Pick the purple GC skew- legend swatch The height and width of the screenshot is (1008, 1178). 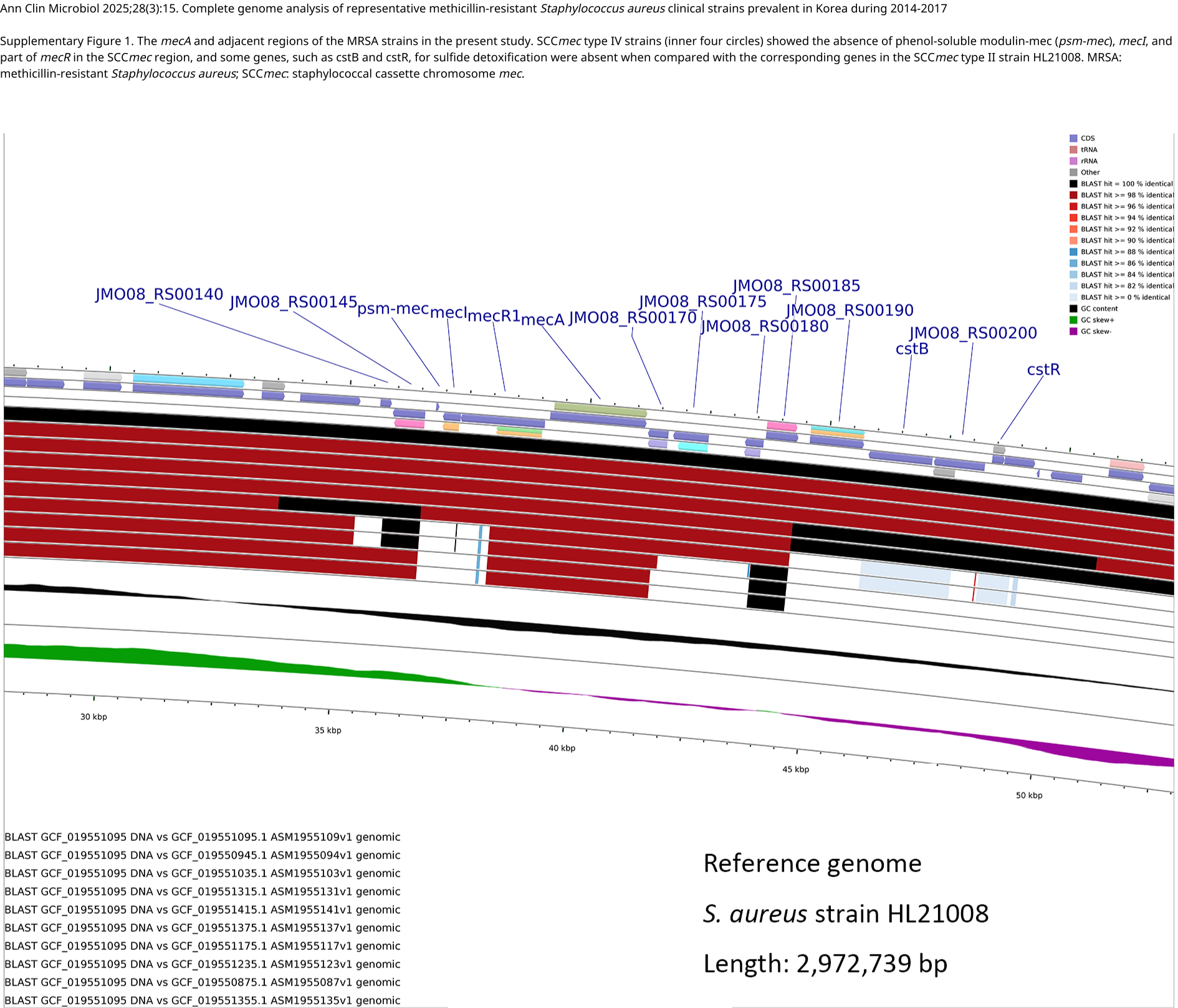pos(1073,331)
